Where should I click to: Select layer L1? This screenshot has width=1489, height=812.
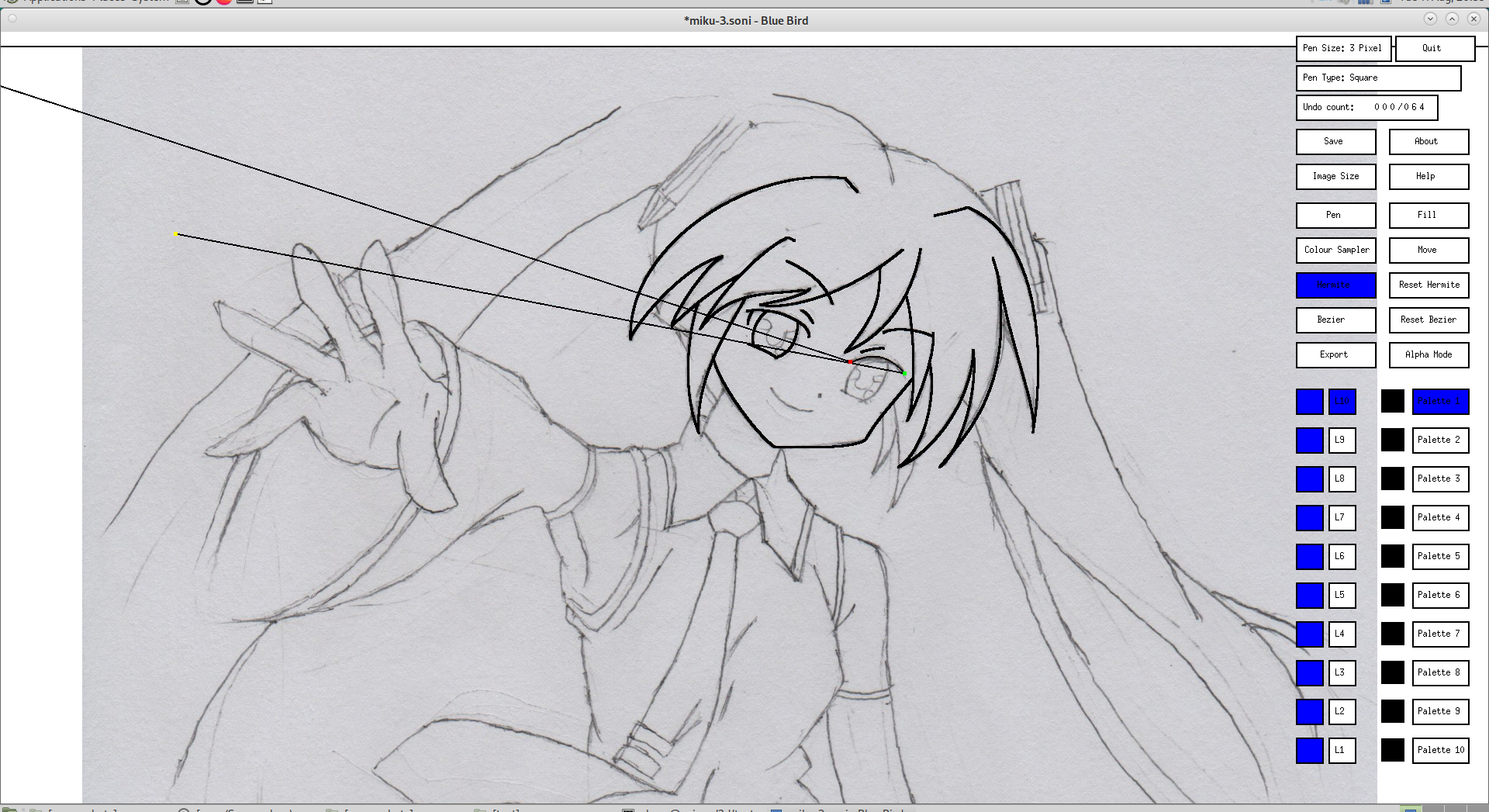coord(1342,751)
